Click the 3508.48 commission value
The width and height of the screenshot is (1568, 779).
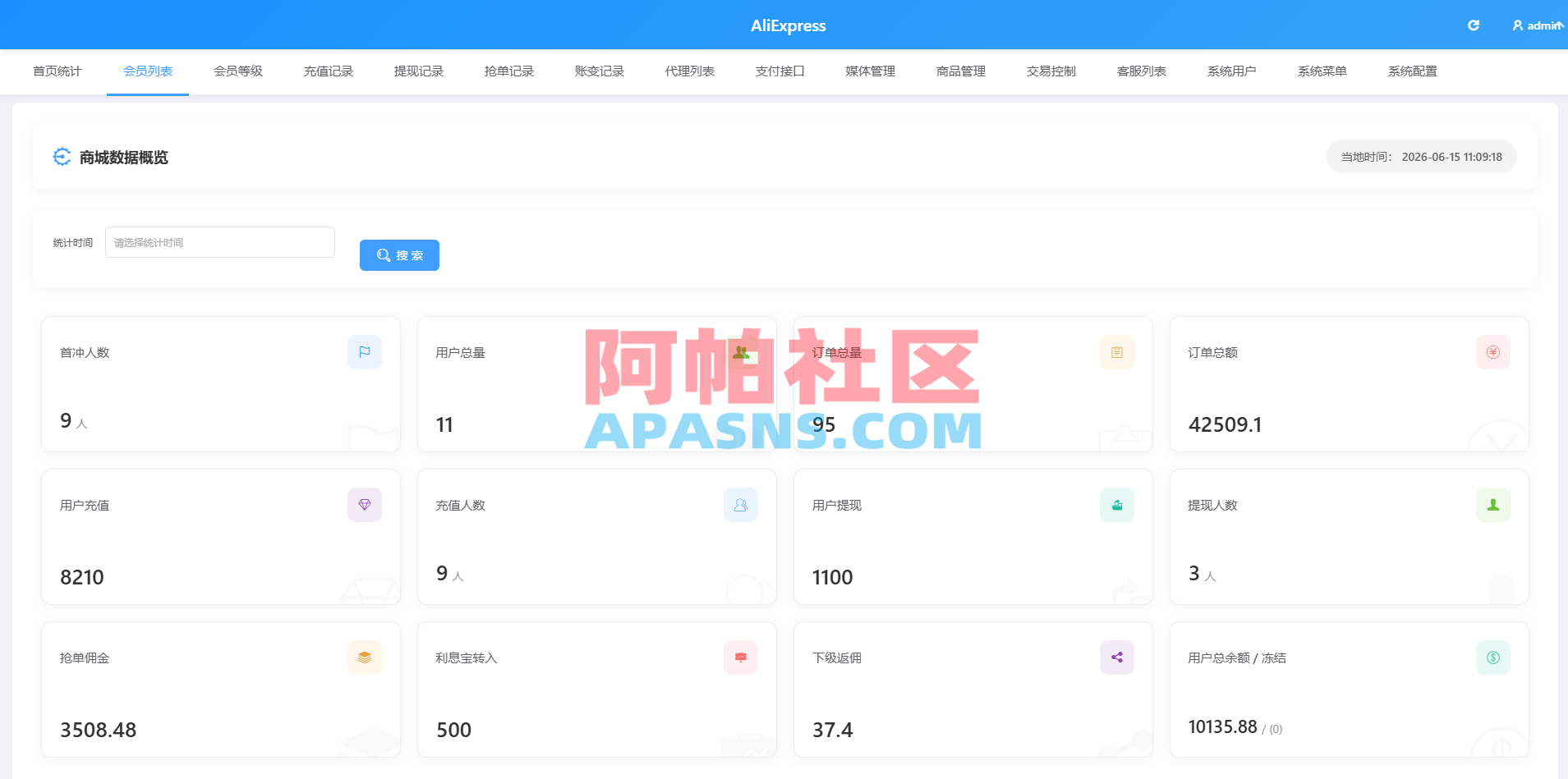coord(98,730)
